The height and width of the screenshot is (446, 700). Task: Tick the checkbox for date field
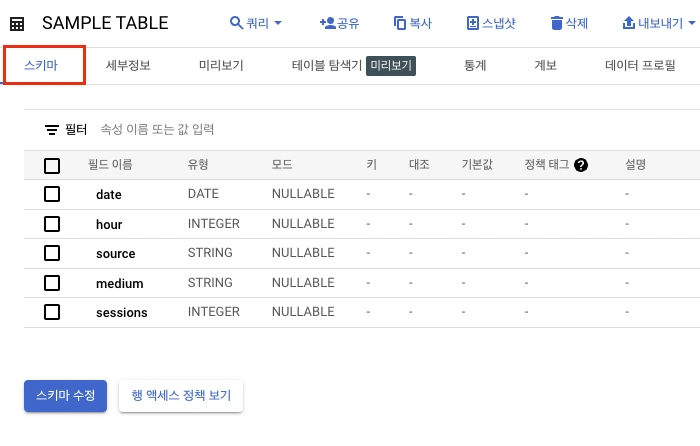(x=52, y=194)
